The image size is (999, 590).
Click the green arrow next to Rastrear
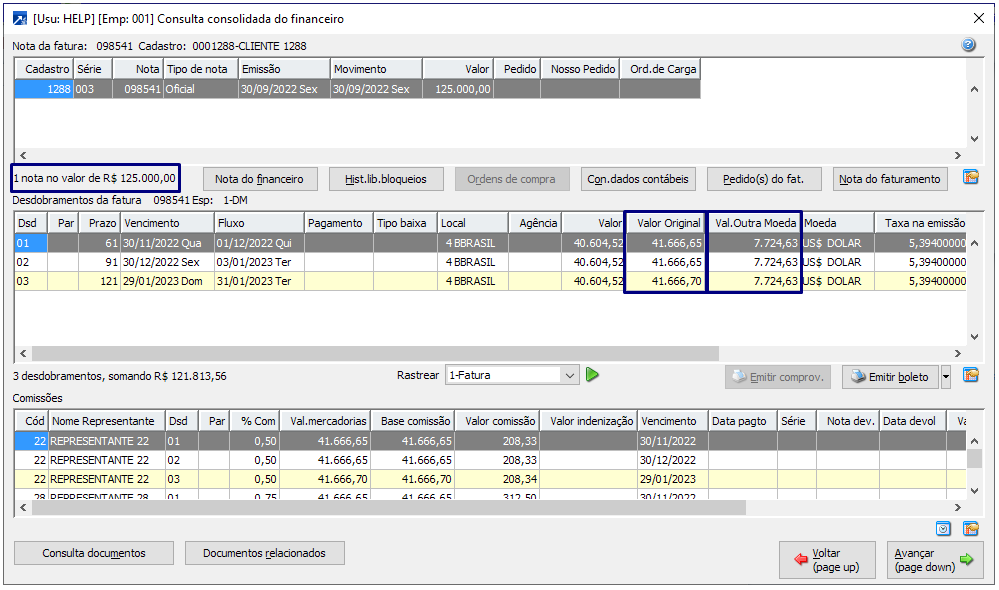tap(592, 375)
